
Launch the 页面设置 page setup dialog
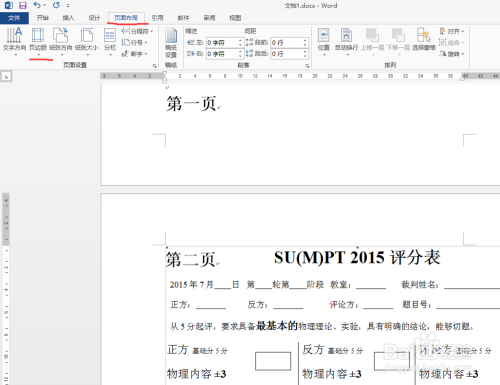pyautogui.click(x=154, y=66)
